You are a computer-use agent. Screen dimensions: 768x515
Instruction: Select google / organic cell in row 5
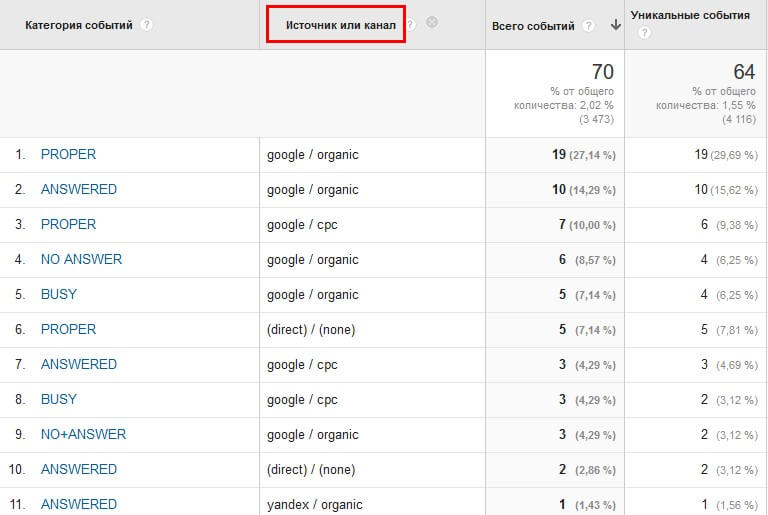(x=312, y=295)
